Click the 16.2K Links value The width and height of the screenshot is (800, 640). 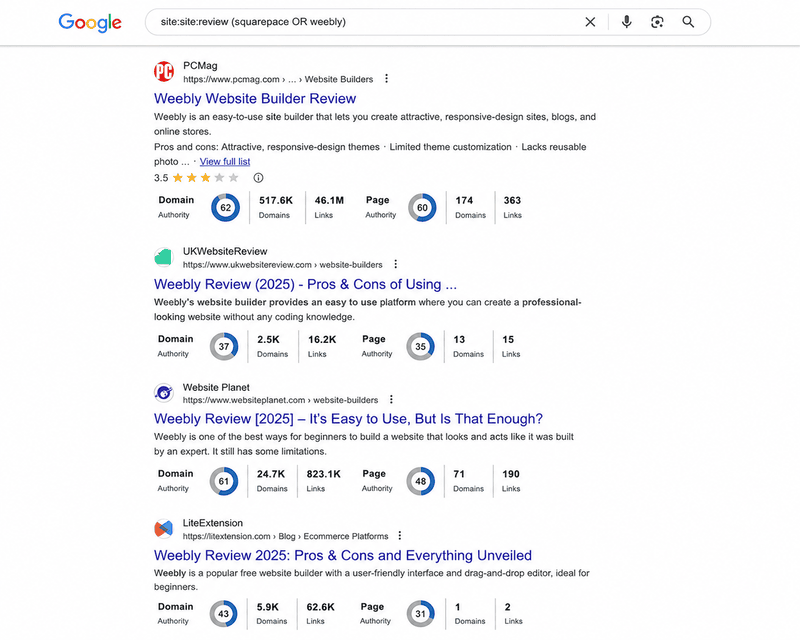pos(322,339)
